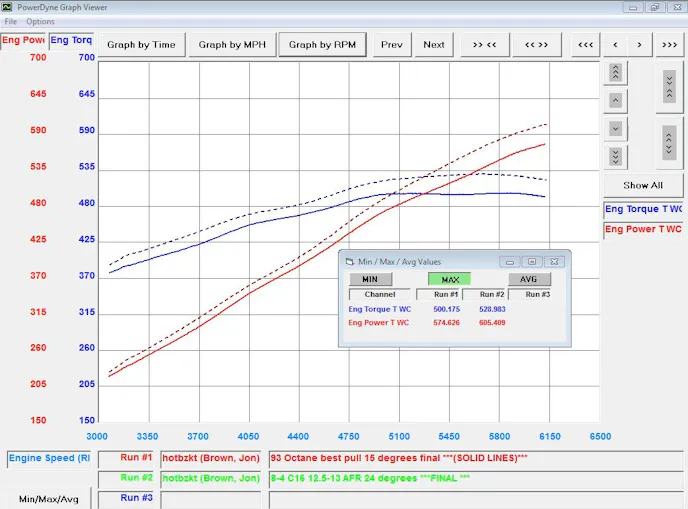
Task: Switch to Graph by MPH
Action: pos(233,44)
